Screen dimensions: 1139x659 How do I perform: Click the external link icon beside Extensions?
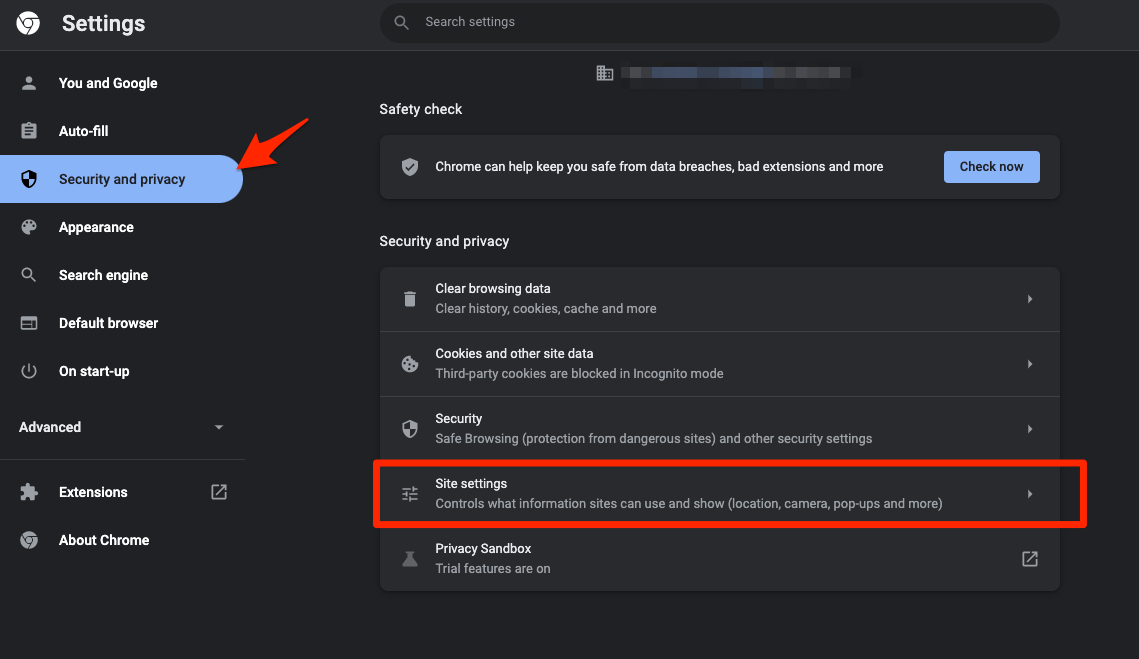(x=219, y=492)
